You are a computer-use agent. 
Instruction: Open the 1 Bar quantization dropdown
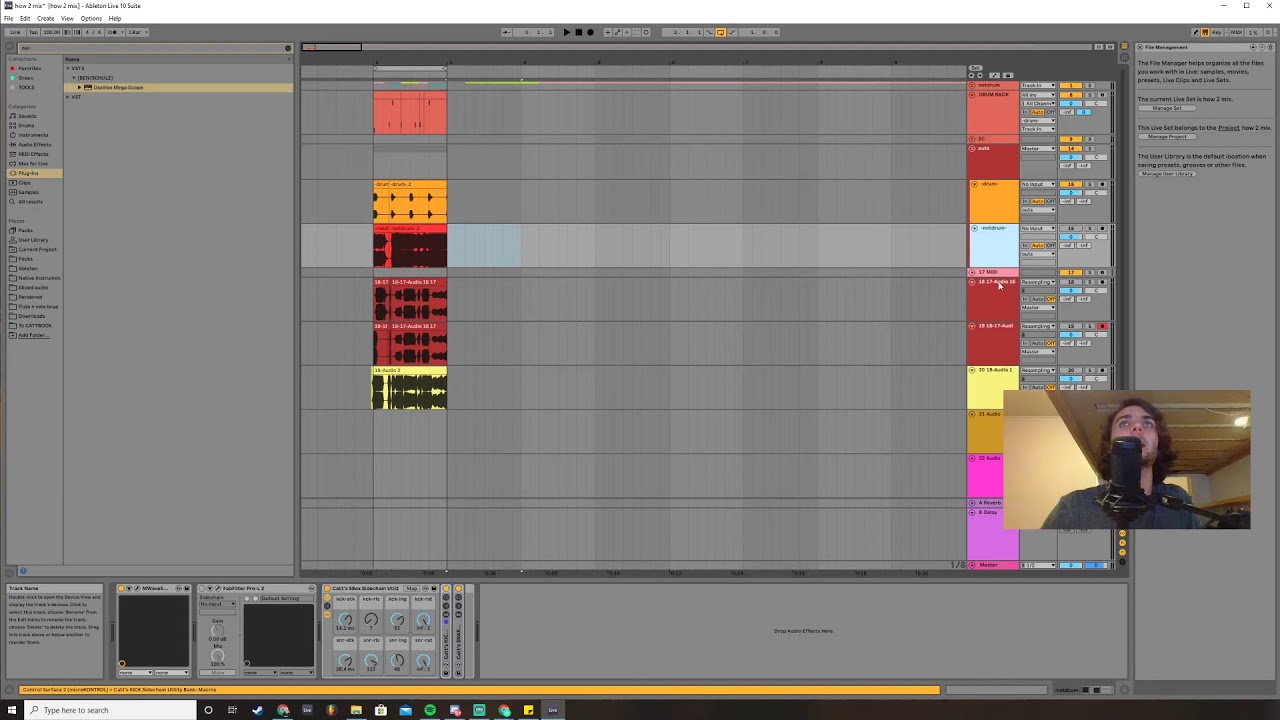pyautogui.click(x=138, y=32)
